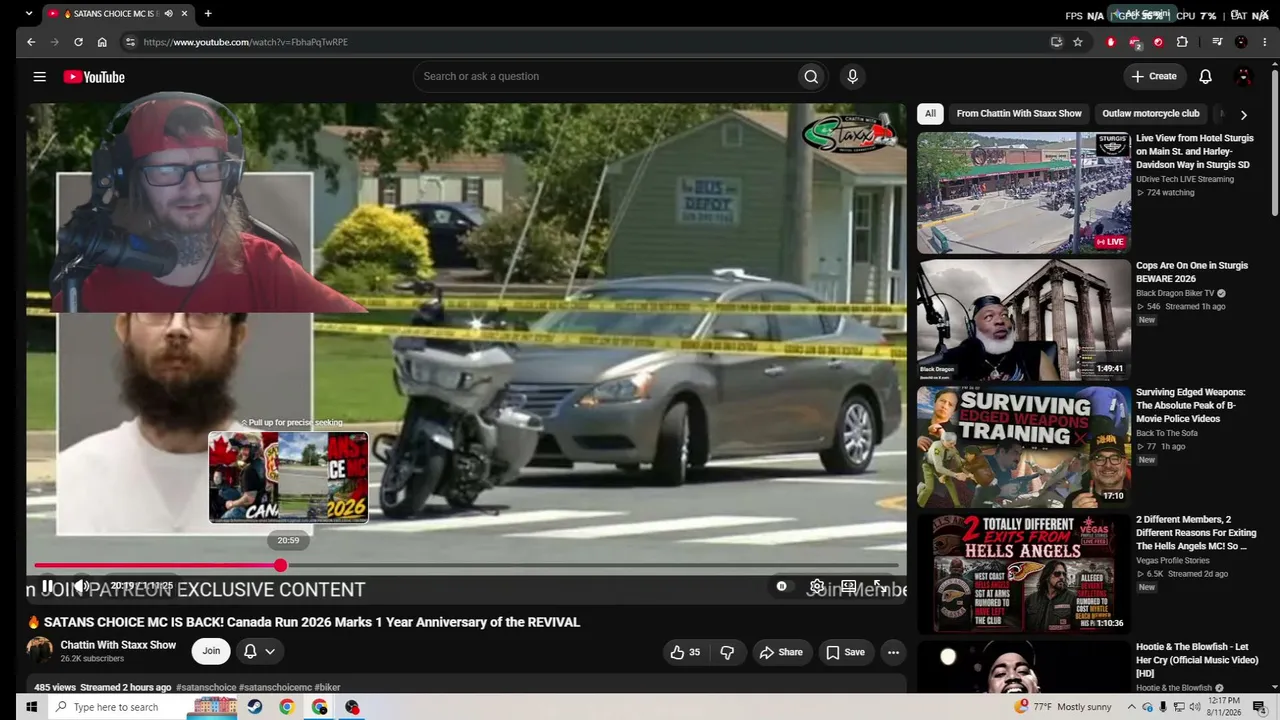Go to the YouTube home logo
This screenshot has height=720, width=1280.
[x=94, y=77]
